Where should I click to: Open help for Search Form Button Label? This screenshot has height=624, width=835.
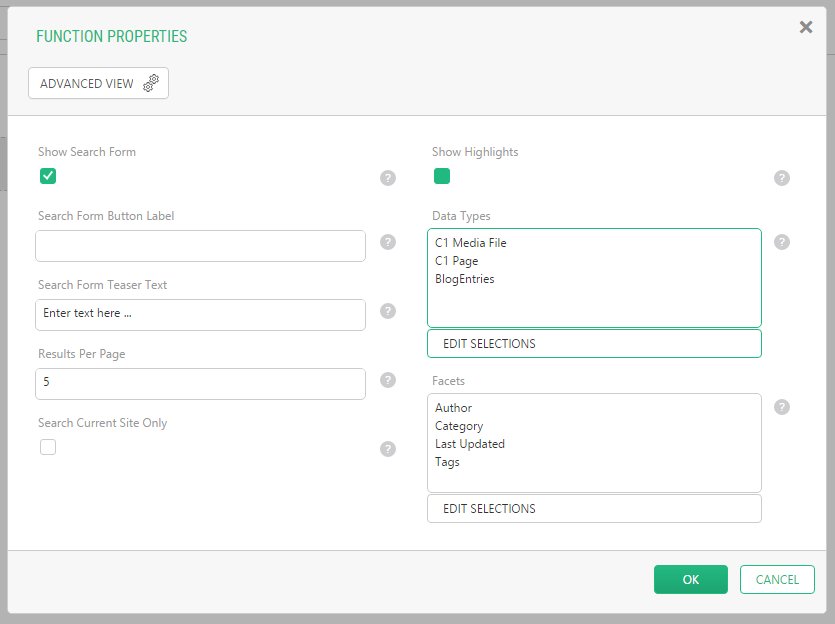(x=388, y=242)
